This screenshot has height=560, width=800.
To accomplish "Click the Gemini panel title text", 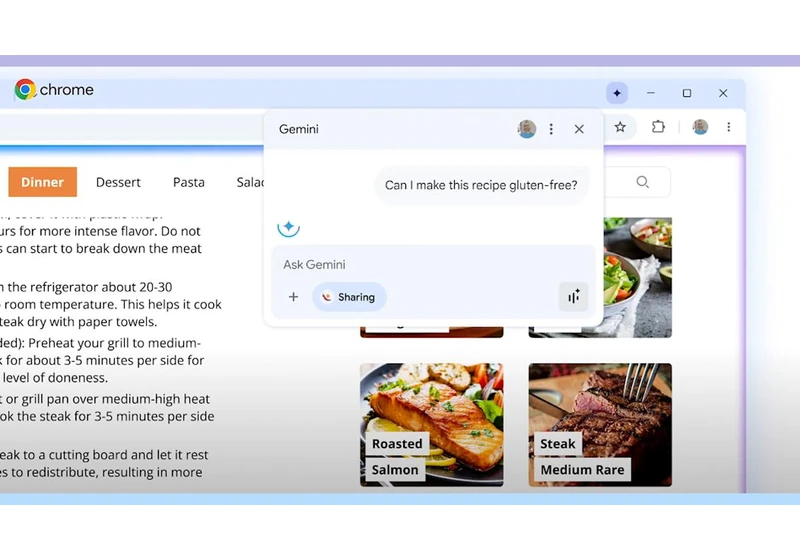I will point(299,129).
